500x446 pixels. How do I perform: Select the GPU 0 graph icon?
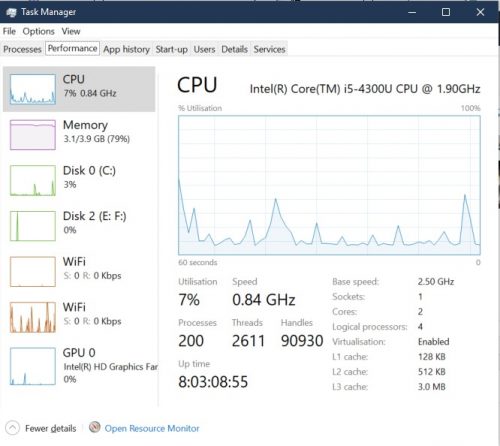click(x=33, y=366)
